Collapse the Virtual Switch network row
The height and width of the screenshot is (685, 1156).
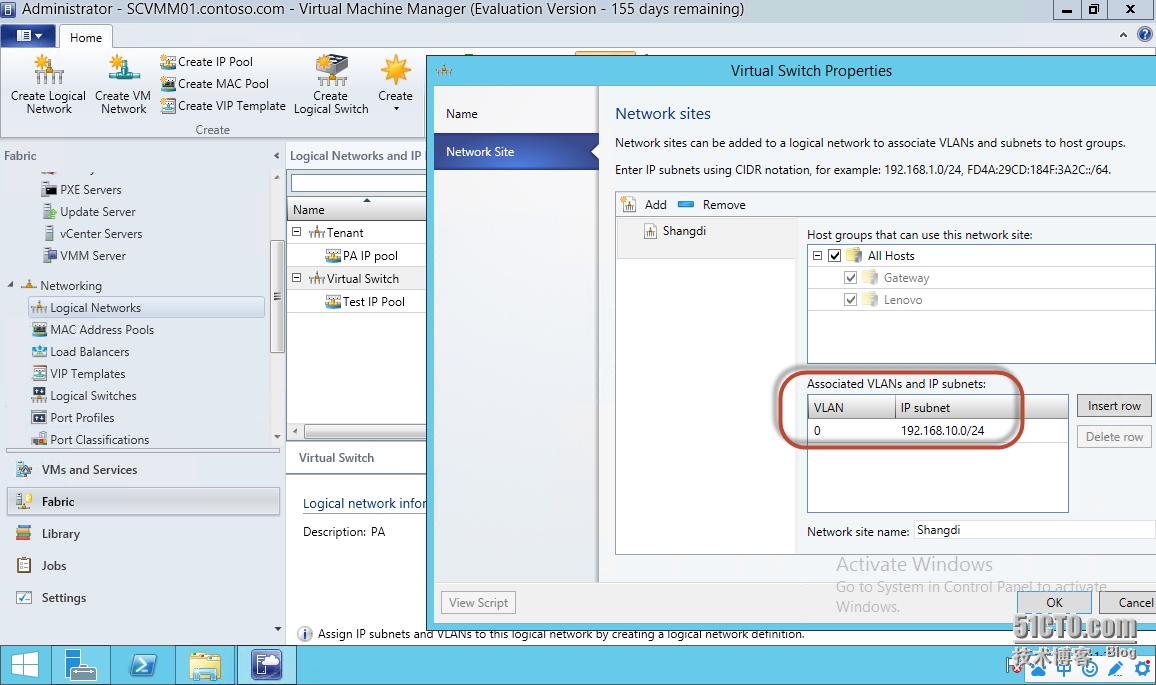296,278
